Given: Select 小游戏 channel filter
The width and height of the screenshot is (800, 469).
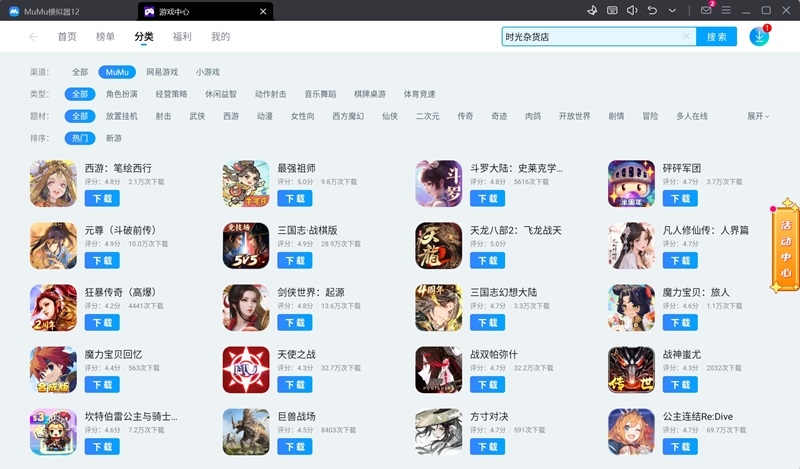Looking at the screenshot, I should tap(208, 72).
